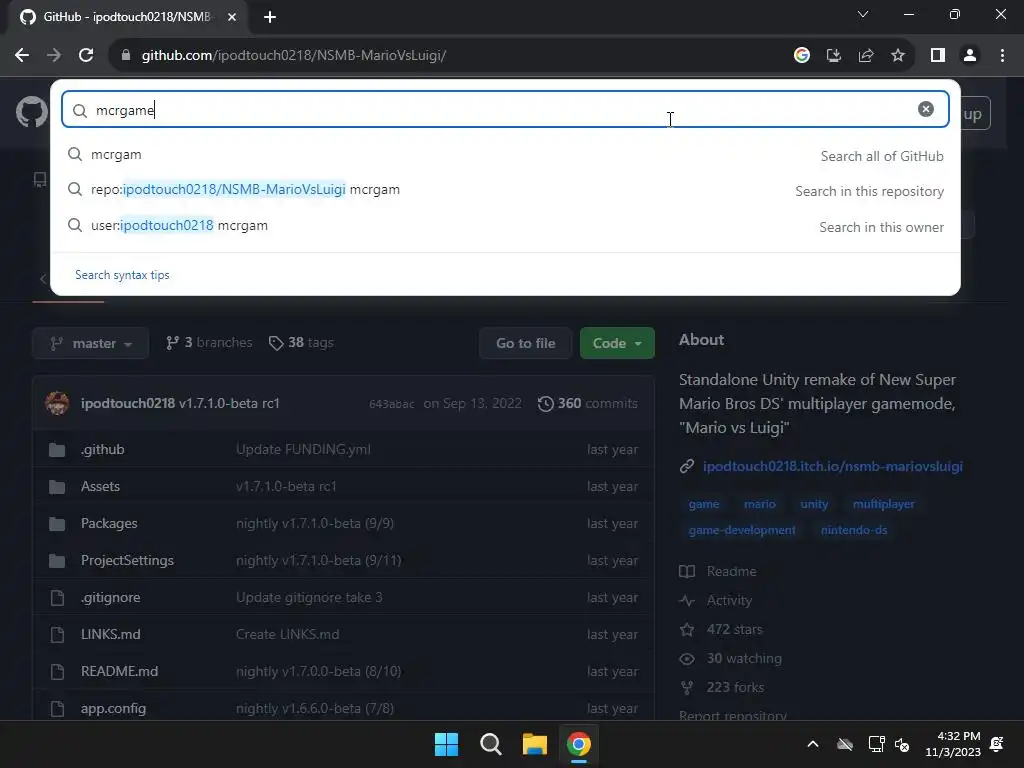
Task: Install app via the download icon in address bar
Action: pyautogui.click(x=834, y=56)
